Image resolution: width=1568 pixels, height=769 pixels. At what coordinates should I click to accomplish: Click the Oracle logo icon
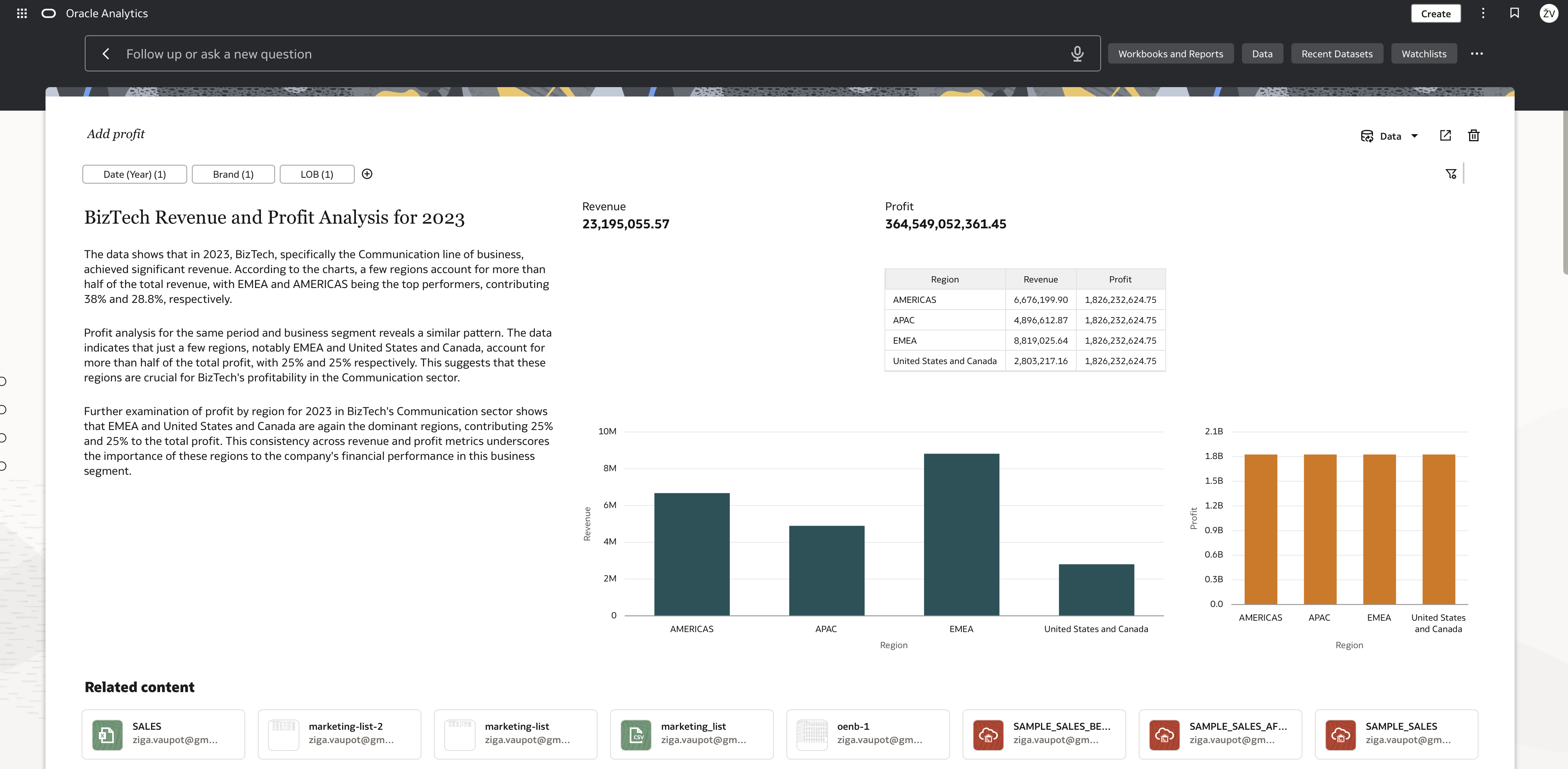(x=49, y=13)
